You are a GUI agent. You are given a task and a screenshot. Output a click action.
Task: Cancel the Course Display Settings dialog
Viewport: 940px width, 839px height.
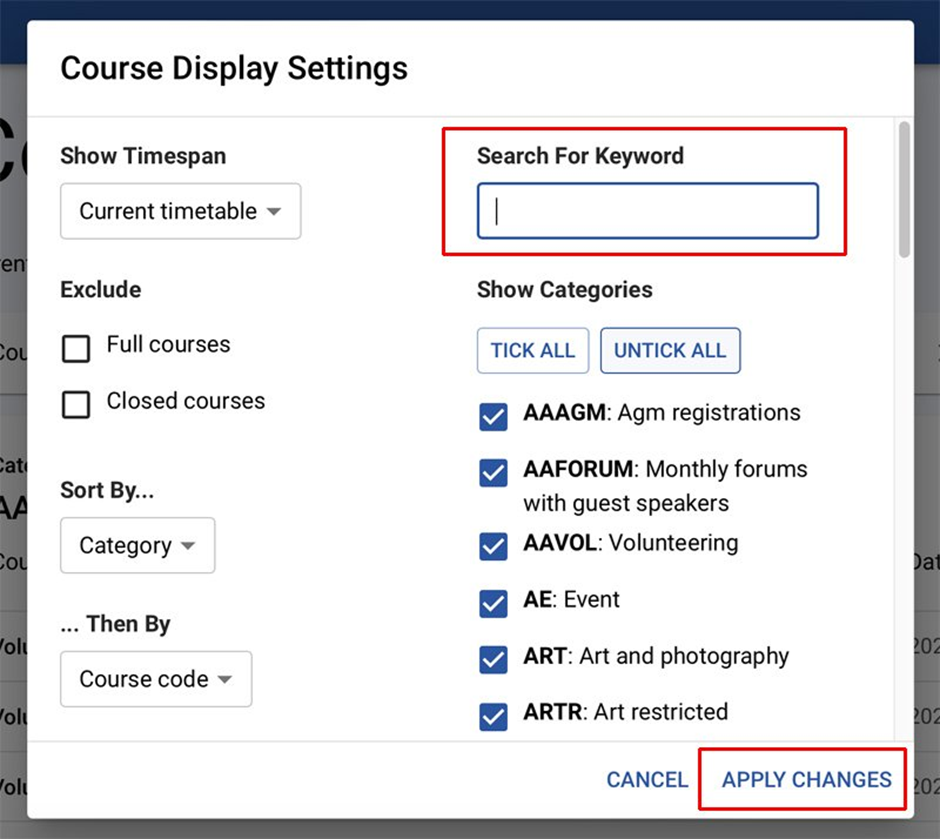[647, 780]
